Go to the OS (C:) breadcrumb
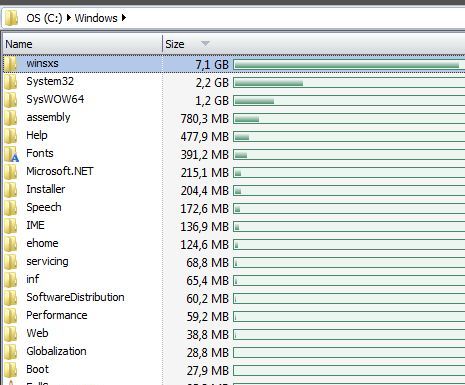This screenshot has height=385, width=465. 44,18
